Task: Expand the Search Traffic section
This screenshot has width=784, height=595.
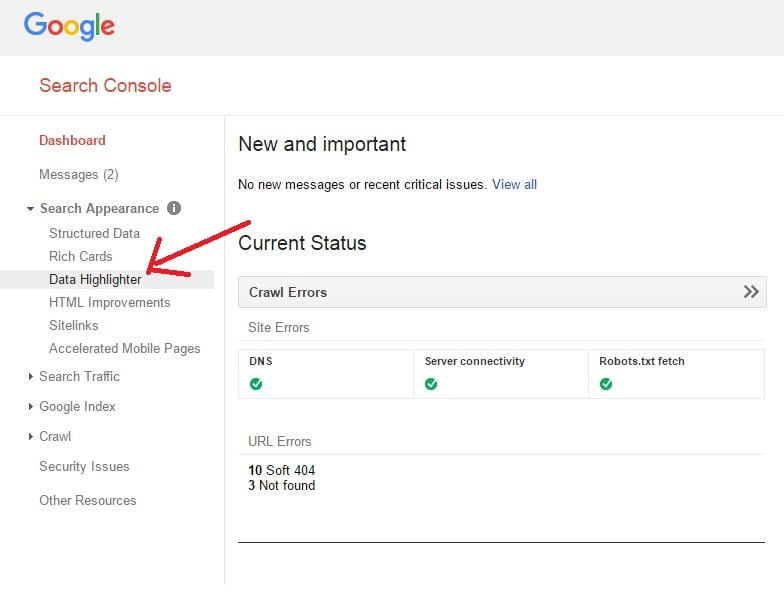Action: pos(31,377)
